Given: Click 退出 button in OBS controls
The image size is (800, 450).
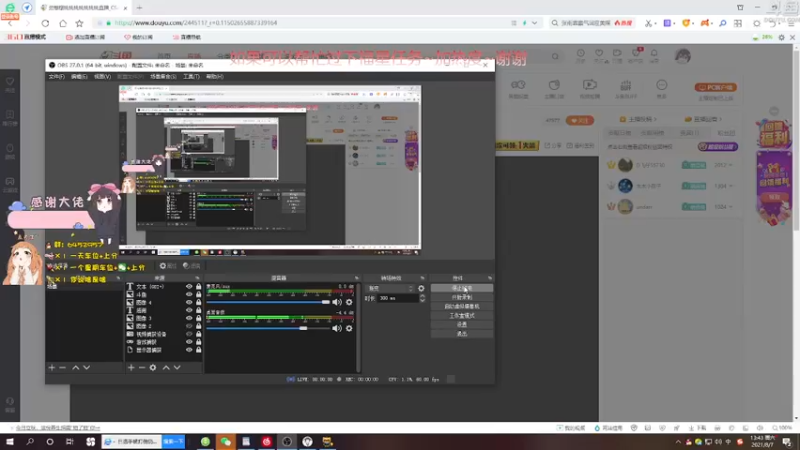Looking at the screenshot, I should tap(462, 334).
